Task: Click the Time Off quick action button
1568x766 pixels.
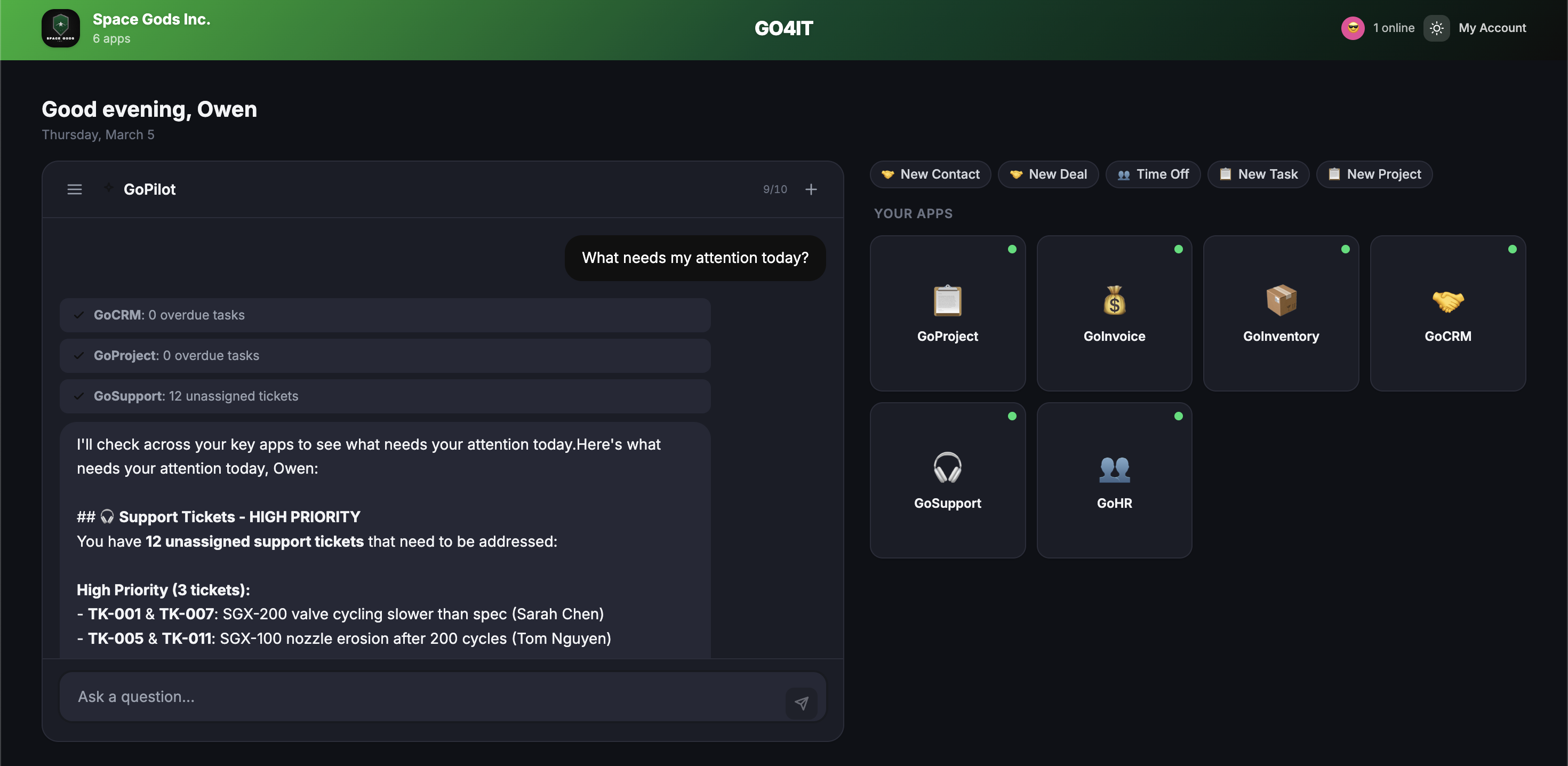Action: pos(1153,174)
